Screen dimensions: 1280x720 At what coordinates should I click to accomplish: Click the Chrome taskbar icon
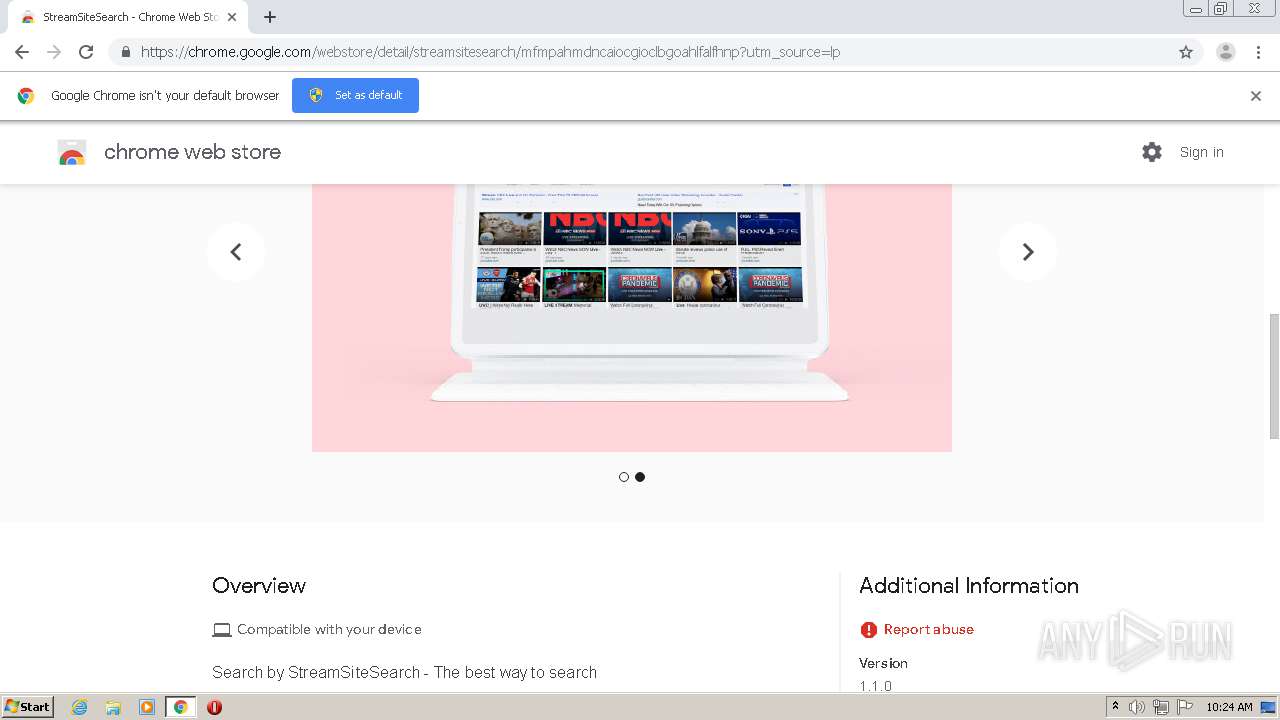[x=181, y=707]
